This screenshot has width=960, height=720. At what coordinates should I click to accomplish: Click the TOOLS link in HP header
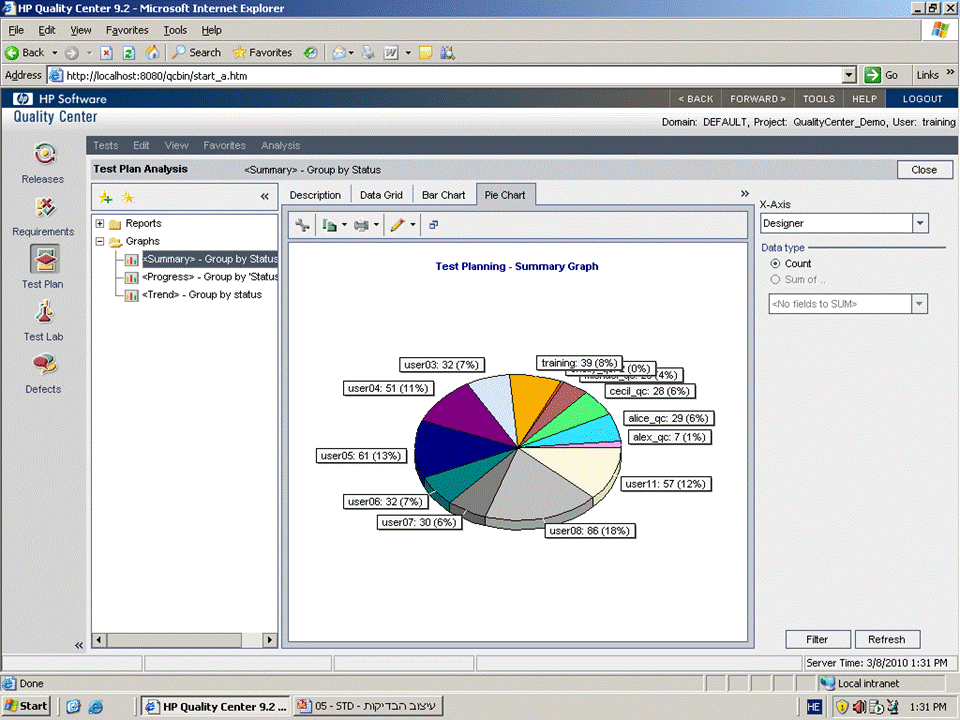pos(819,99)
